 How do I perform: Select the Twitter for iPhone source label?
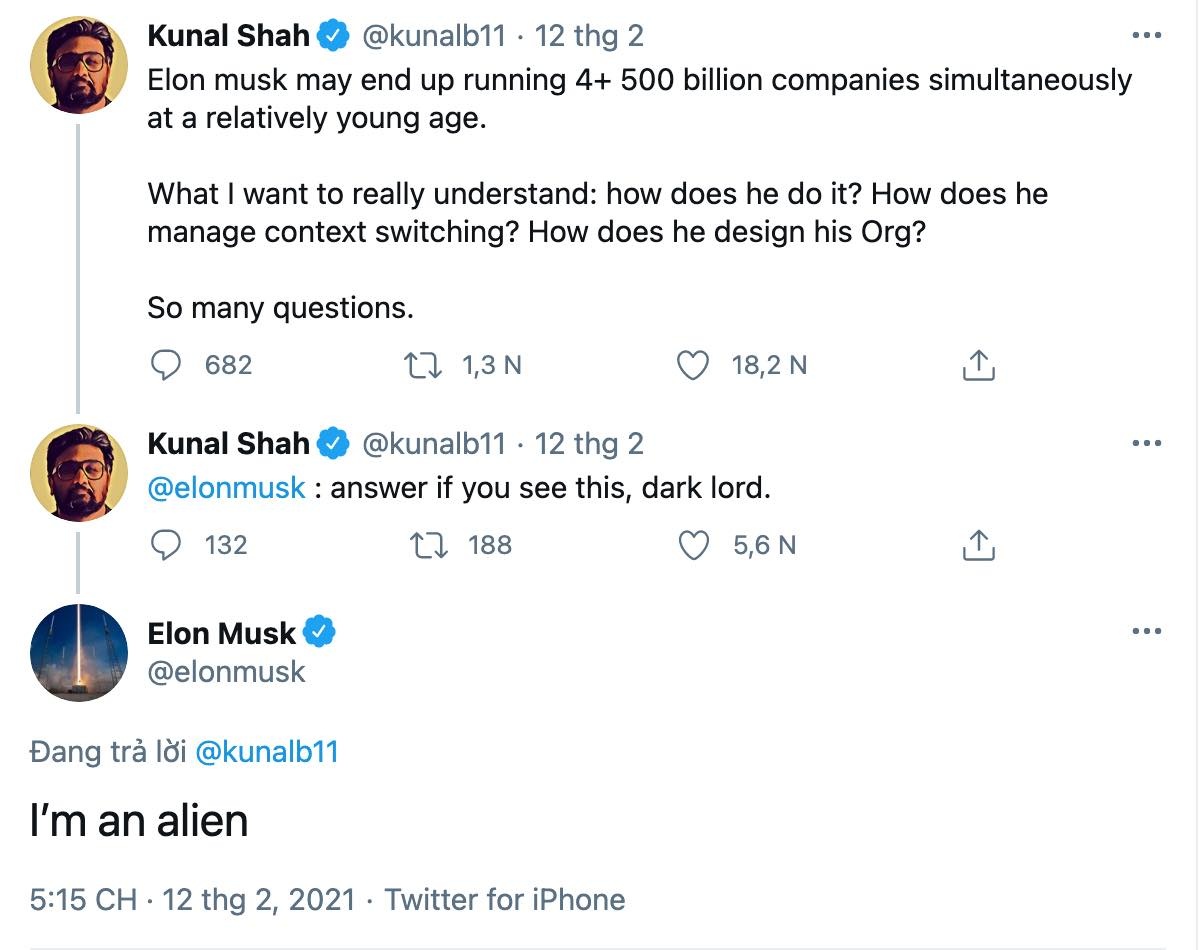coord(505,899)
